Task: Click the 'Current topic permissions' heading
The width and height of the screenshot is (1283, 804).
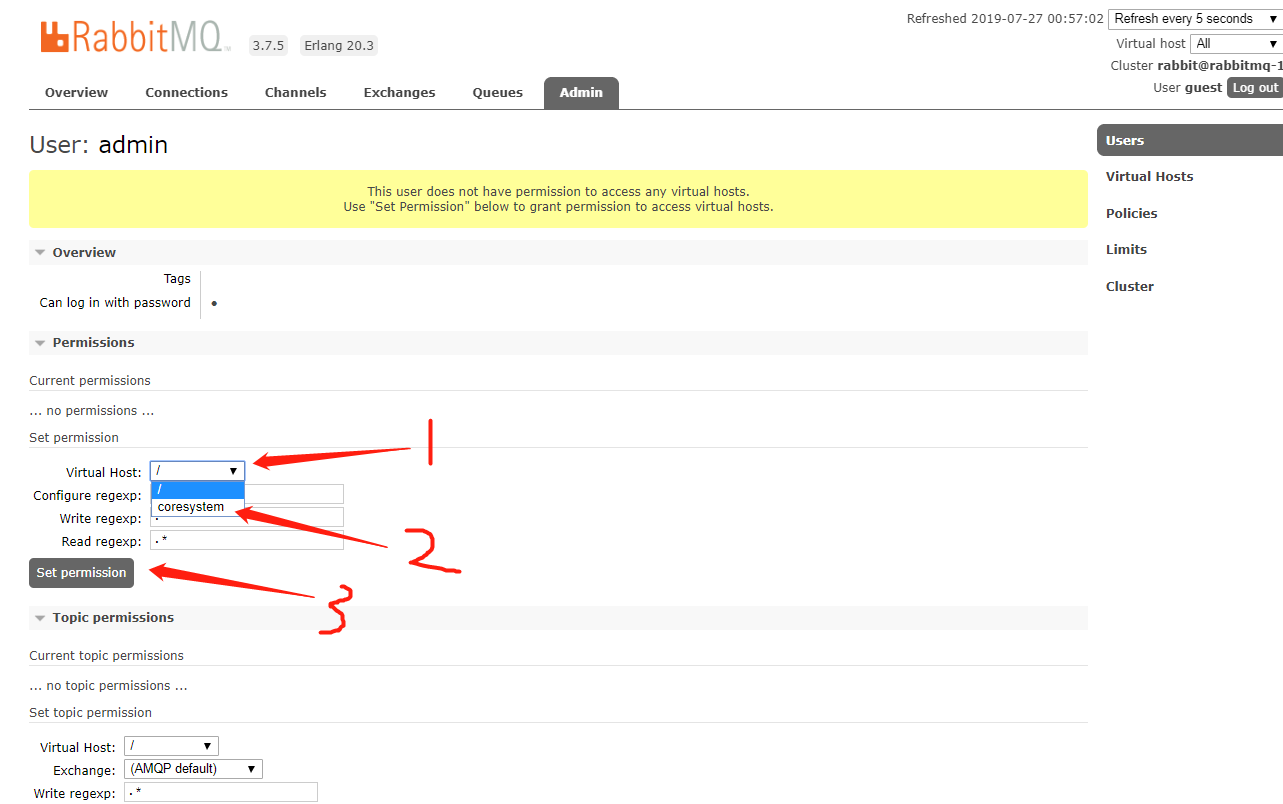Action: 106,655
